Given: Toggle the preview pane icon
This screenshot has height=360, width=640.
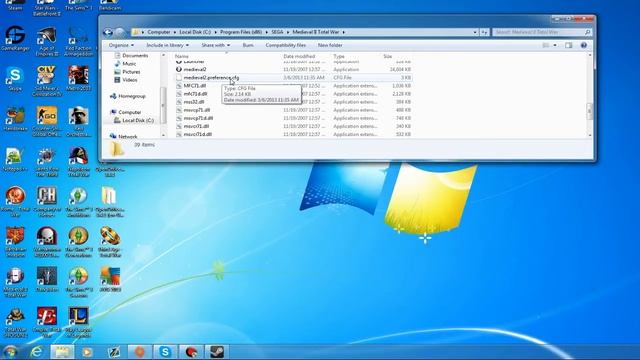Looking at the screenshot, I should (x=569, y=45).
